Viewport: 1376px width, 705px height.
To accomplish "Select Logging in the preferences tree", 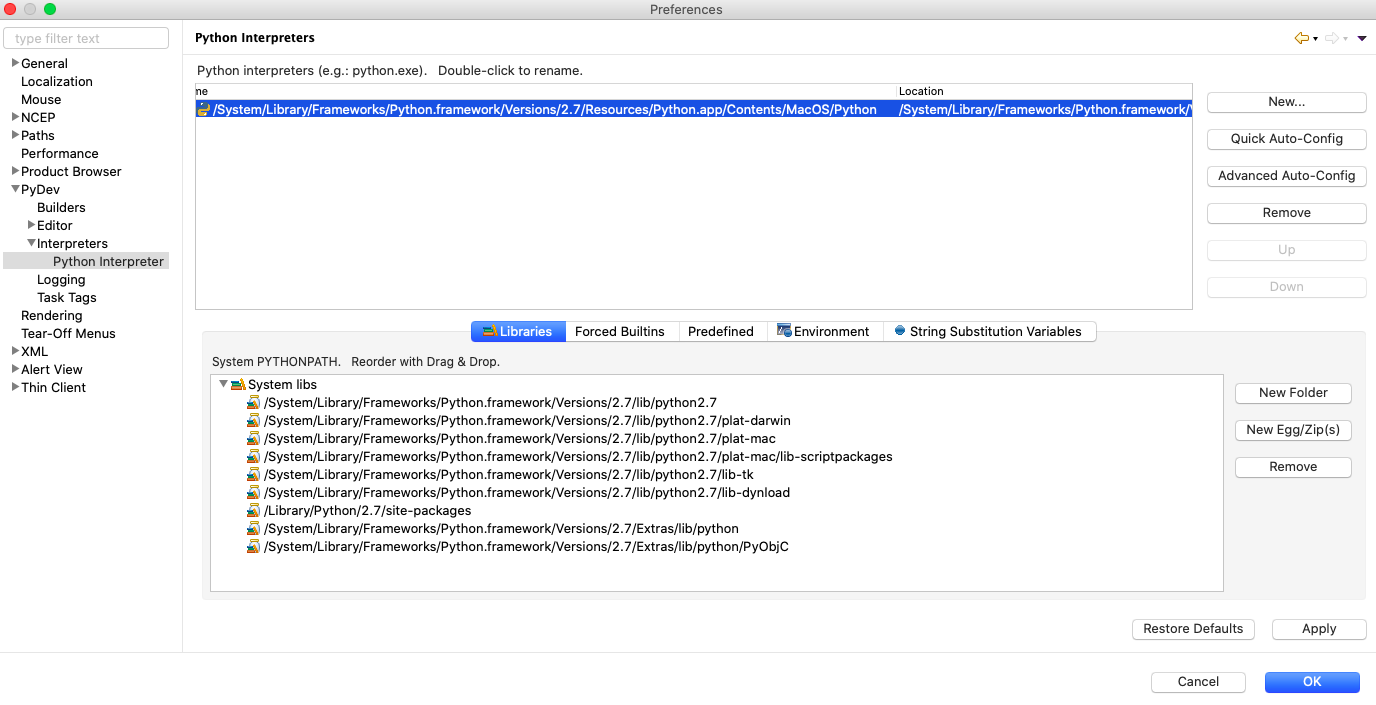I will click(x=61, y=280).
